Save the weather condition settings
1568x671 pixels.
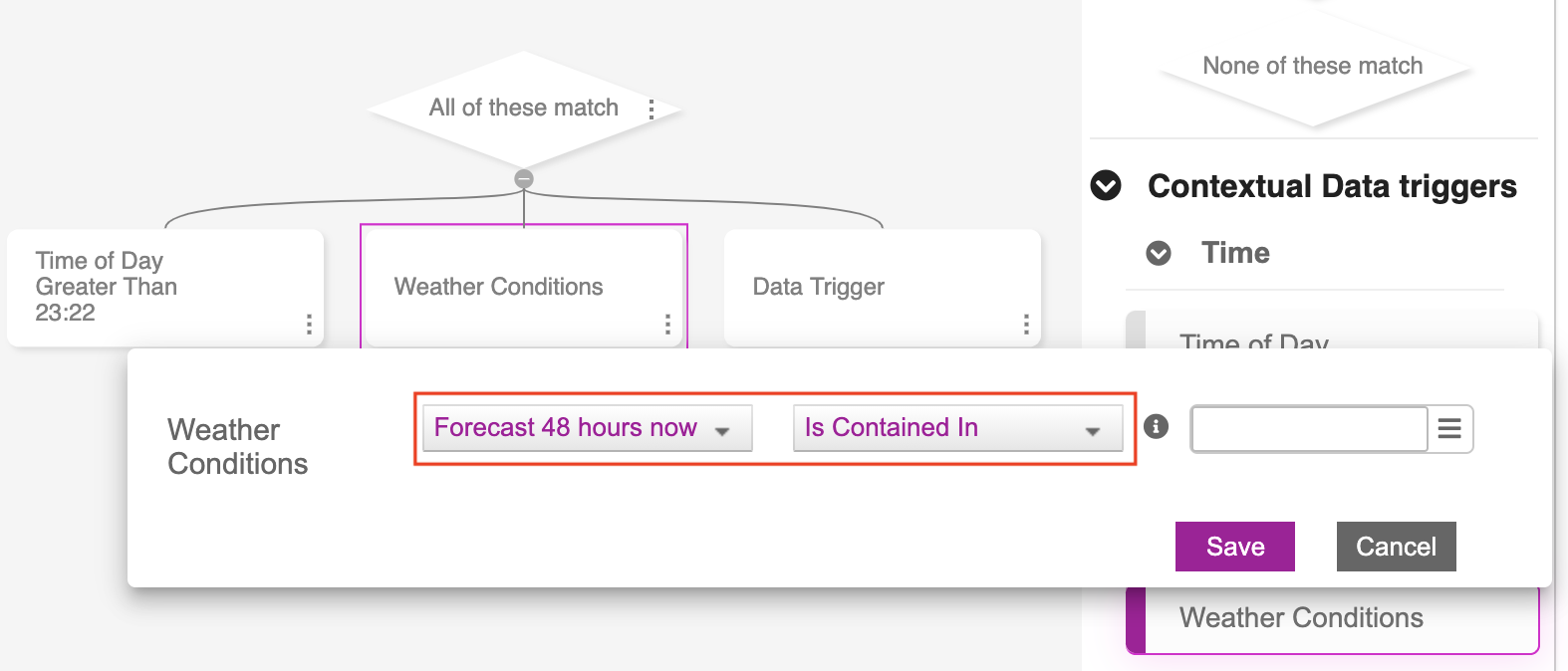coord(1234,547)
